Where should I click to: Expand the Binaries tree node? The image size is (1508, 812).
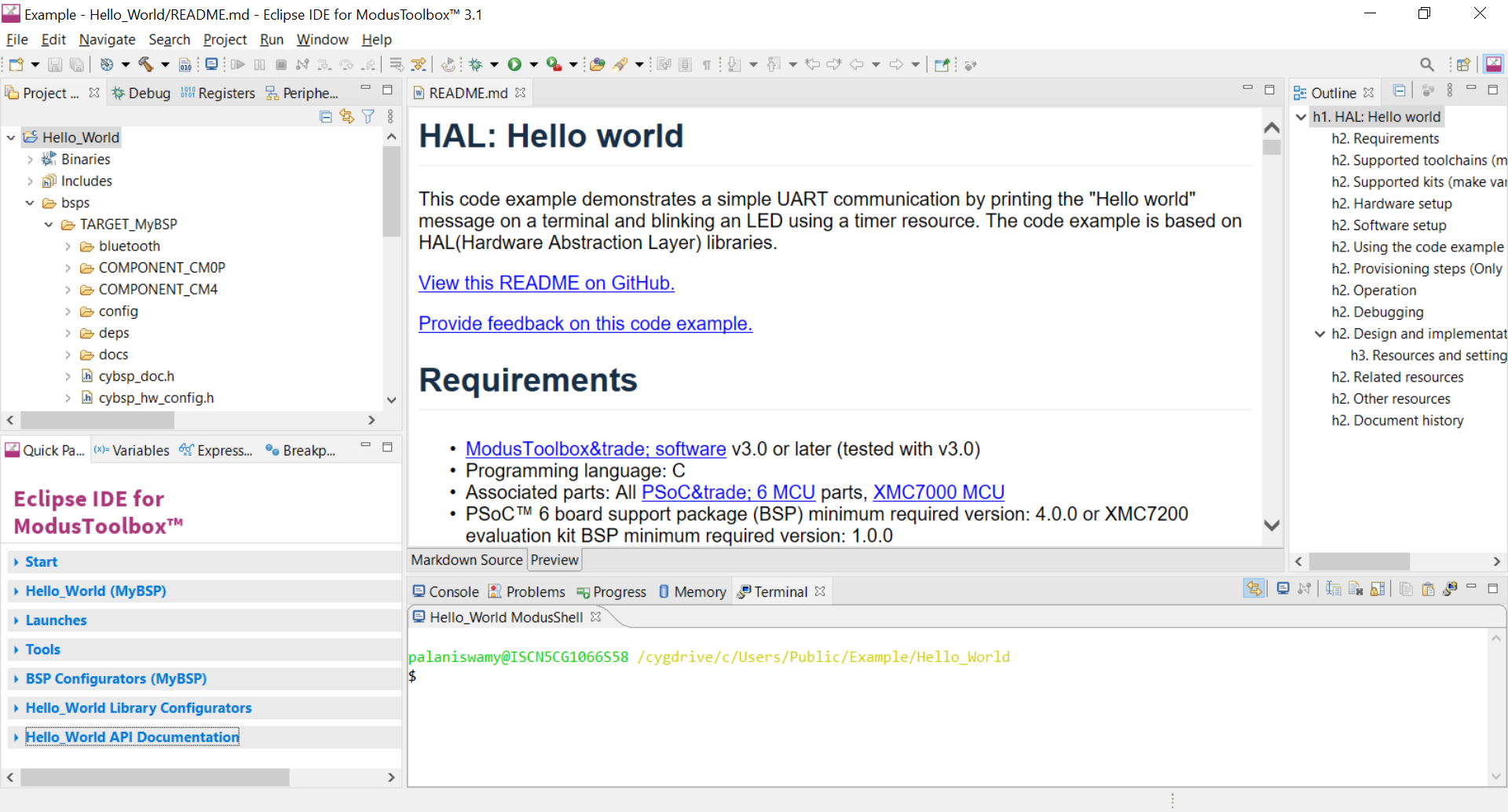click(30, 159)
